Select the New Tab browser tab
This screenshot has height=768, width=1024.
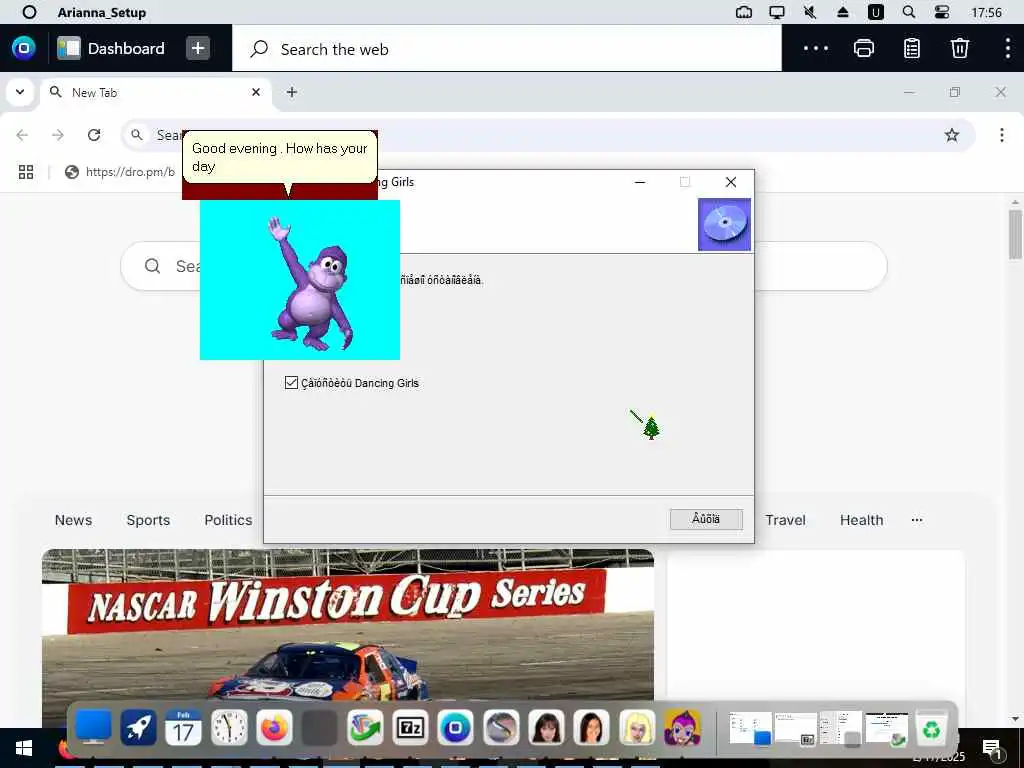pyautogui.click(x=155, y=93)
